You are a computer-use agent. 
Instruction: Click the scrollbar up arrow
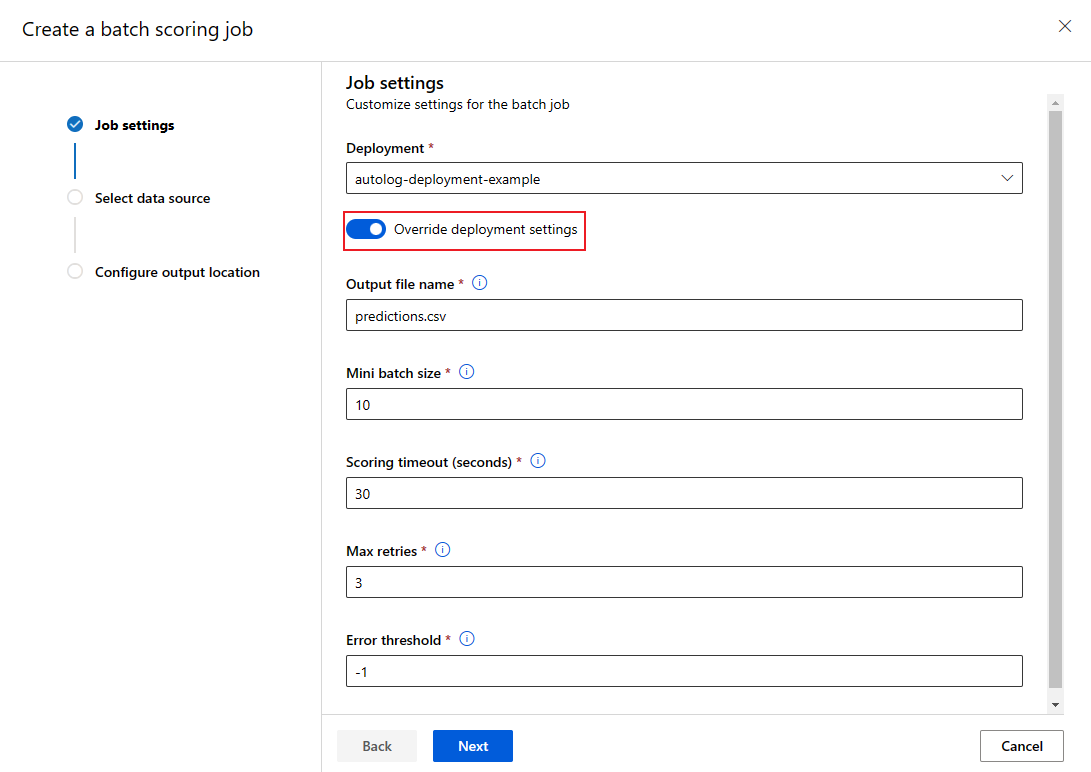pyautogui.click(x=1055, y=101)
